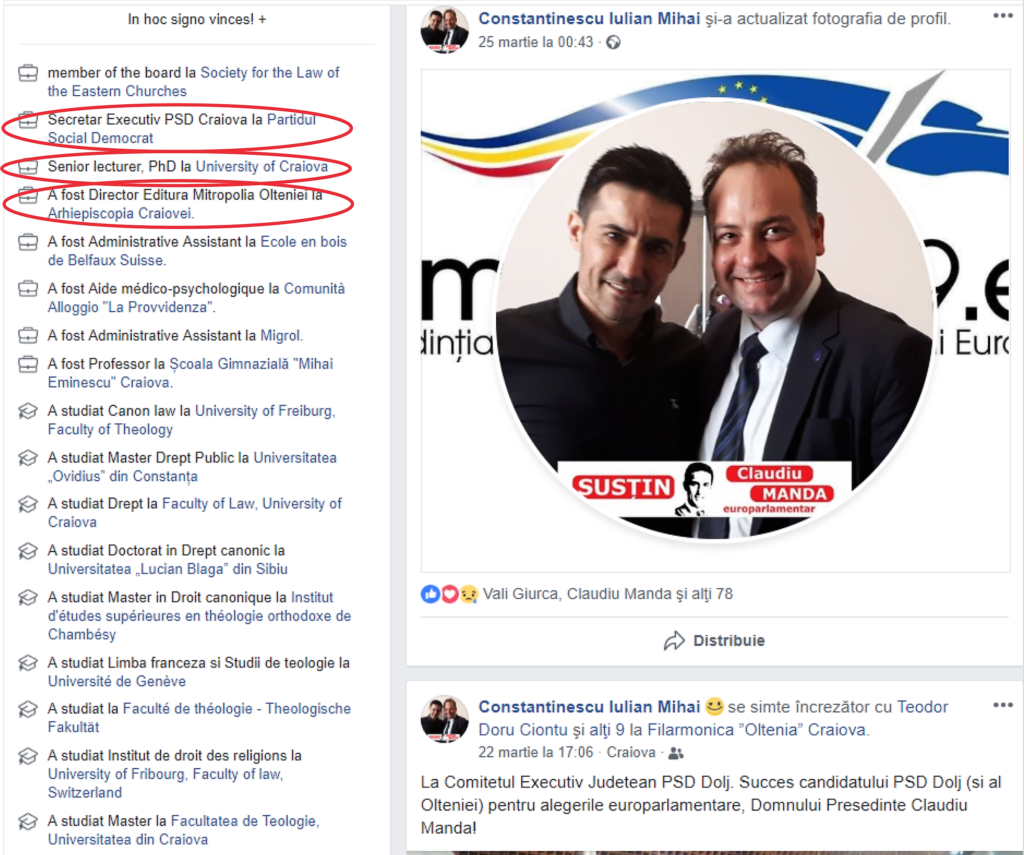Click Distribuie button to share the post

coord(714,641)
